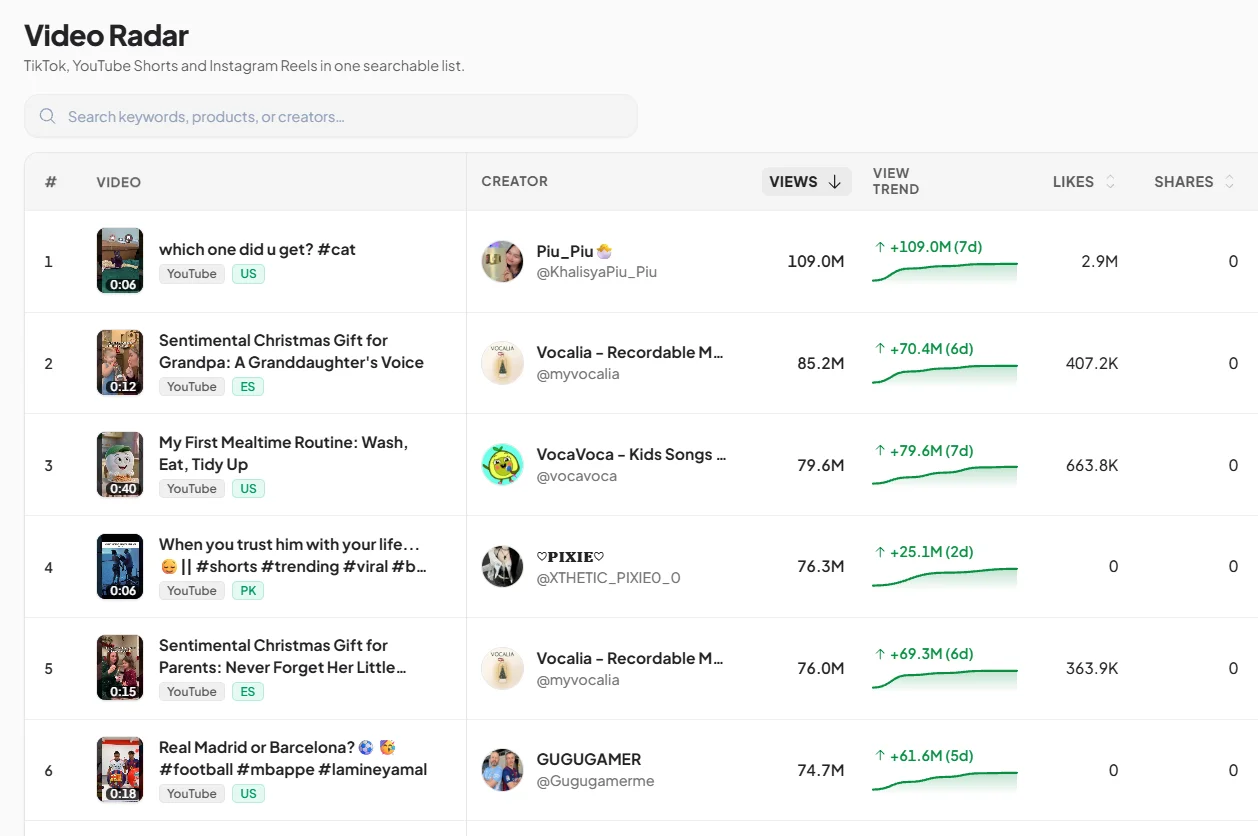Image resolution: width=1258 pixels, height=836 pixels.
Task: Click the PIXIE creator avatar
Action: (502, 567)
